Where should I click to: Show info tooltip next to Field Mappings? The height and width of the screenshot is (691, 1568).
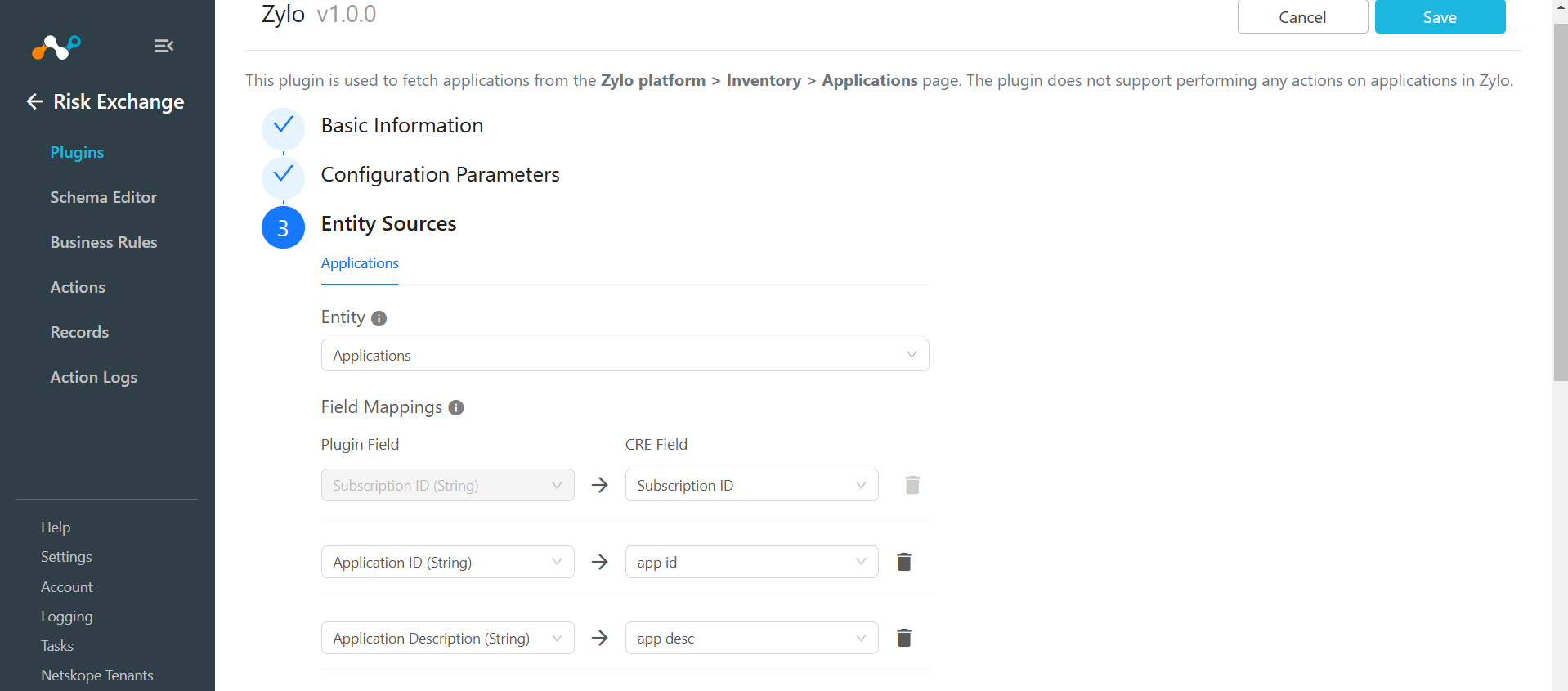click(x=456, y=407)
